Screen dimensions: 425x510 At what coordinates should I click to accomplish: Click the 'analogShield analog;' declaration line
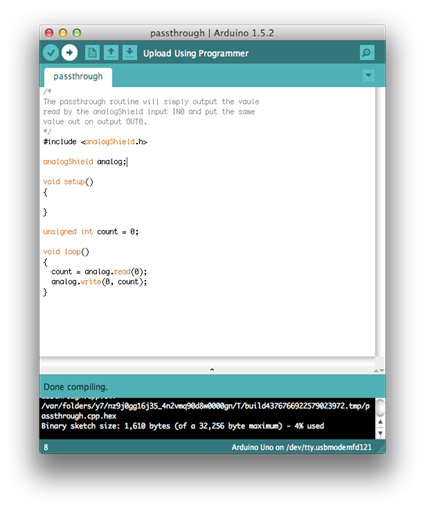click(85, 162)
